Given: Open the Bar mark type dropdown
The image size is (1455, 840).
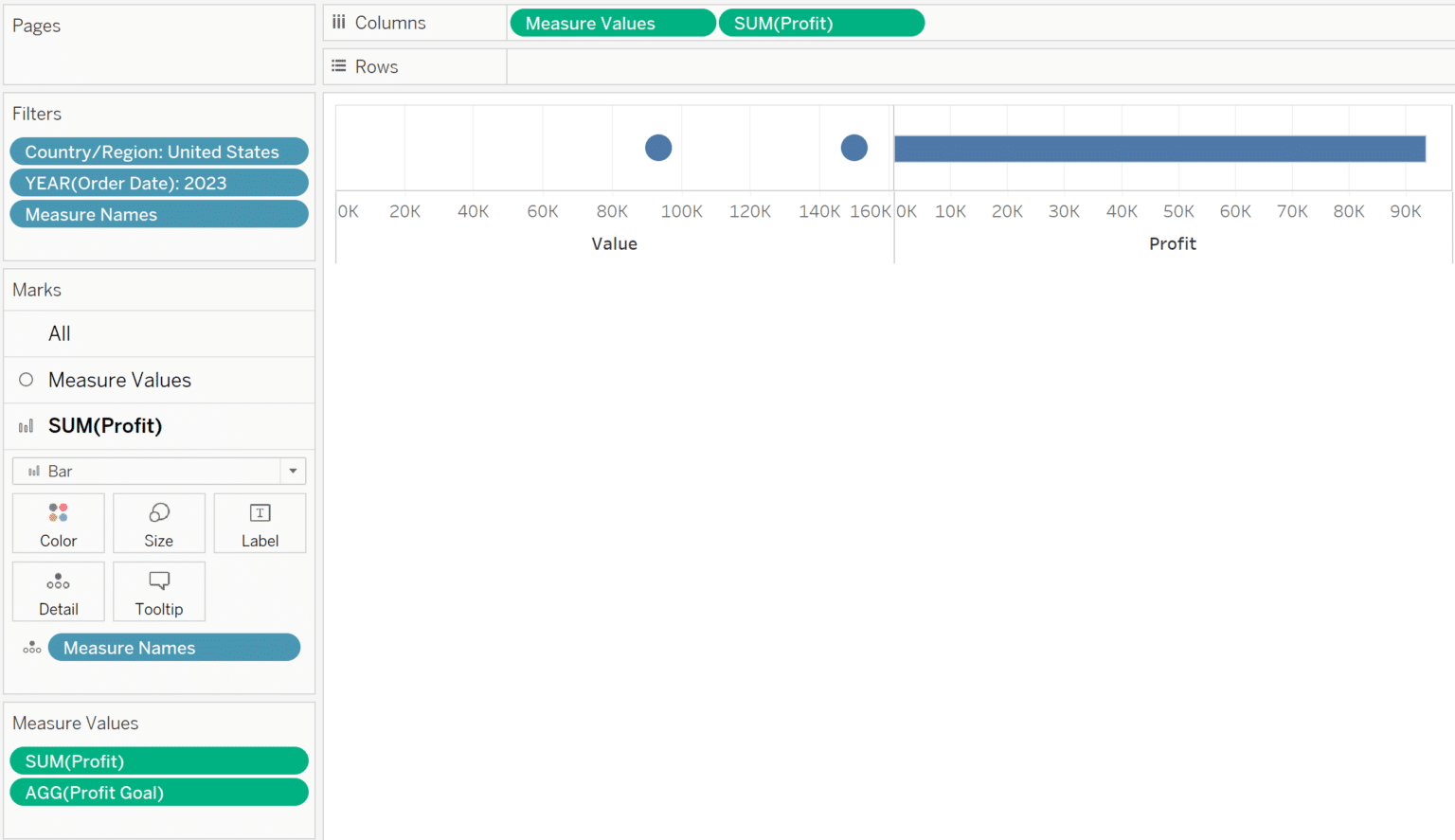Looking at the screenshot, I should (293, 471).
